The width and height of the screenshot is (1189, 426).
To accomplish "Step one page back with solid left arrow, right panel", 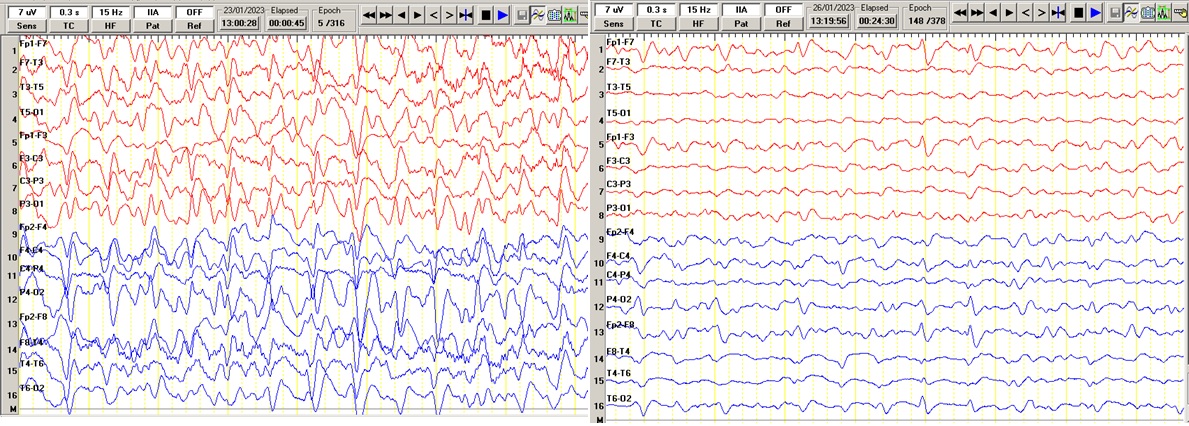I will pyautogui.click(x=993, y=14).
